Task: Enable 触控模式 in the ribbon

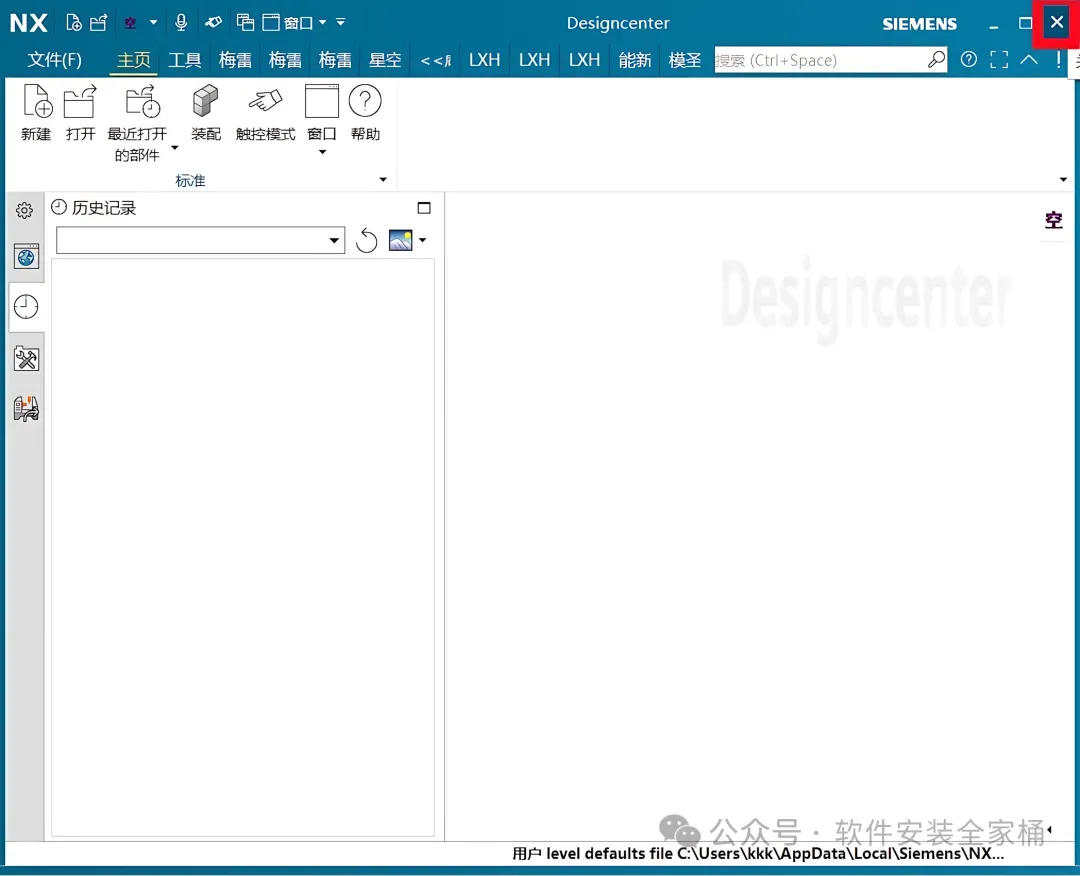Action: click(x=265, y=112)
